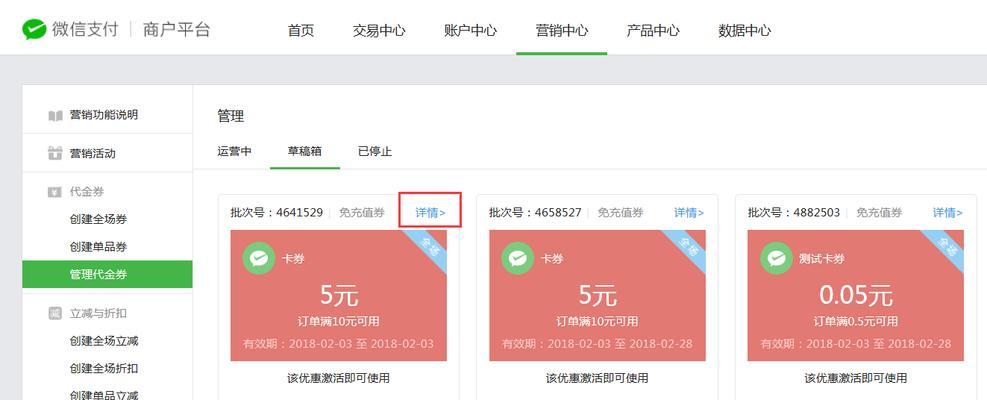Click validity text ending 2018-02-03 on first coupon
This screenshot has height=400, width=987.
click(x=339, y=344)
